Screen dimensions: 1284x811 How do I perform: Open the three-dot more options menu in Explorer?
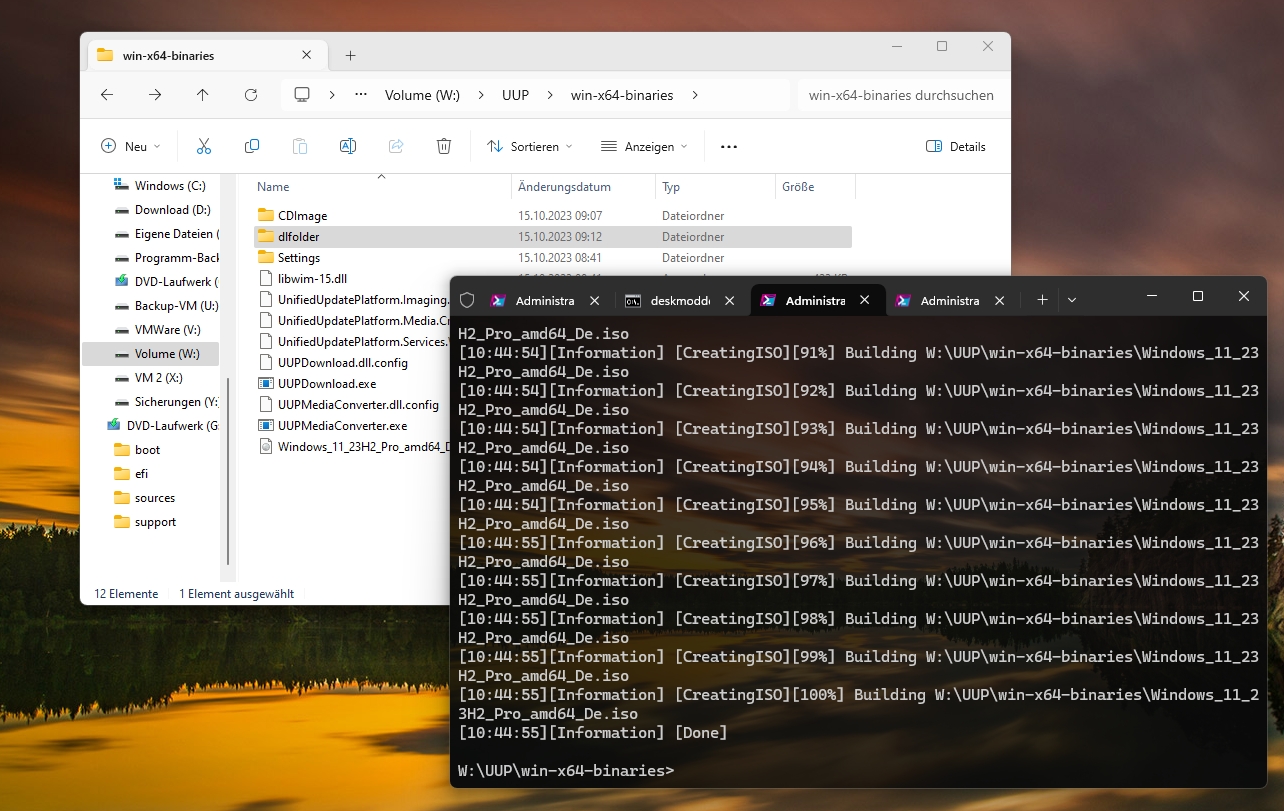click(x=729, y=146)
